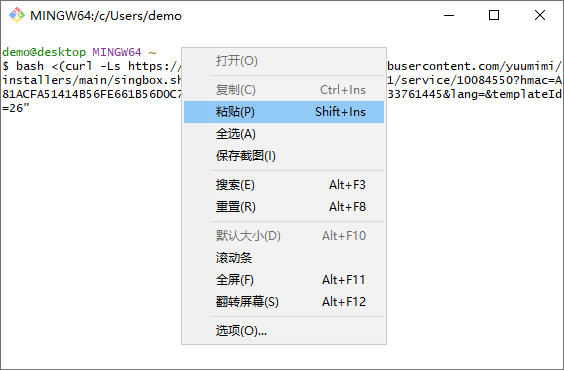
Task: Toggle 翻转屏幕(S) flip screen option
Action: pos(284,302)
